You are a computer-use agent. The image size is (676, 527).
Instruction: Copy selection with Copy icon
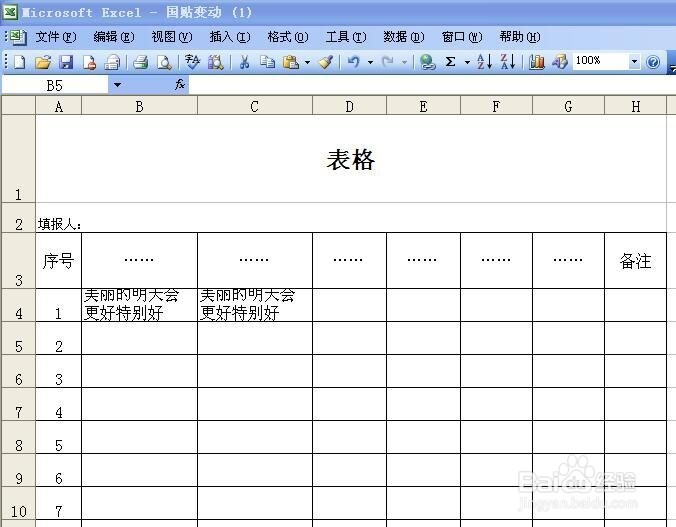267,62
